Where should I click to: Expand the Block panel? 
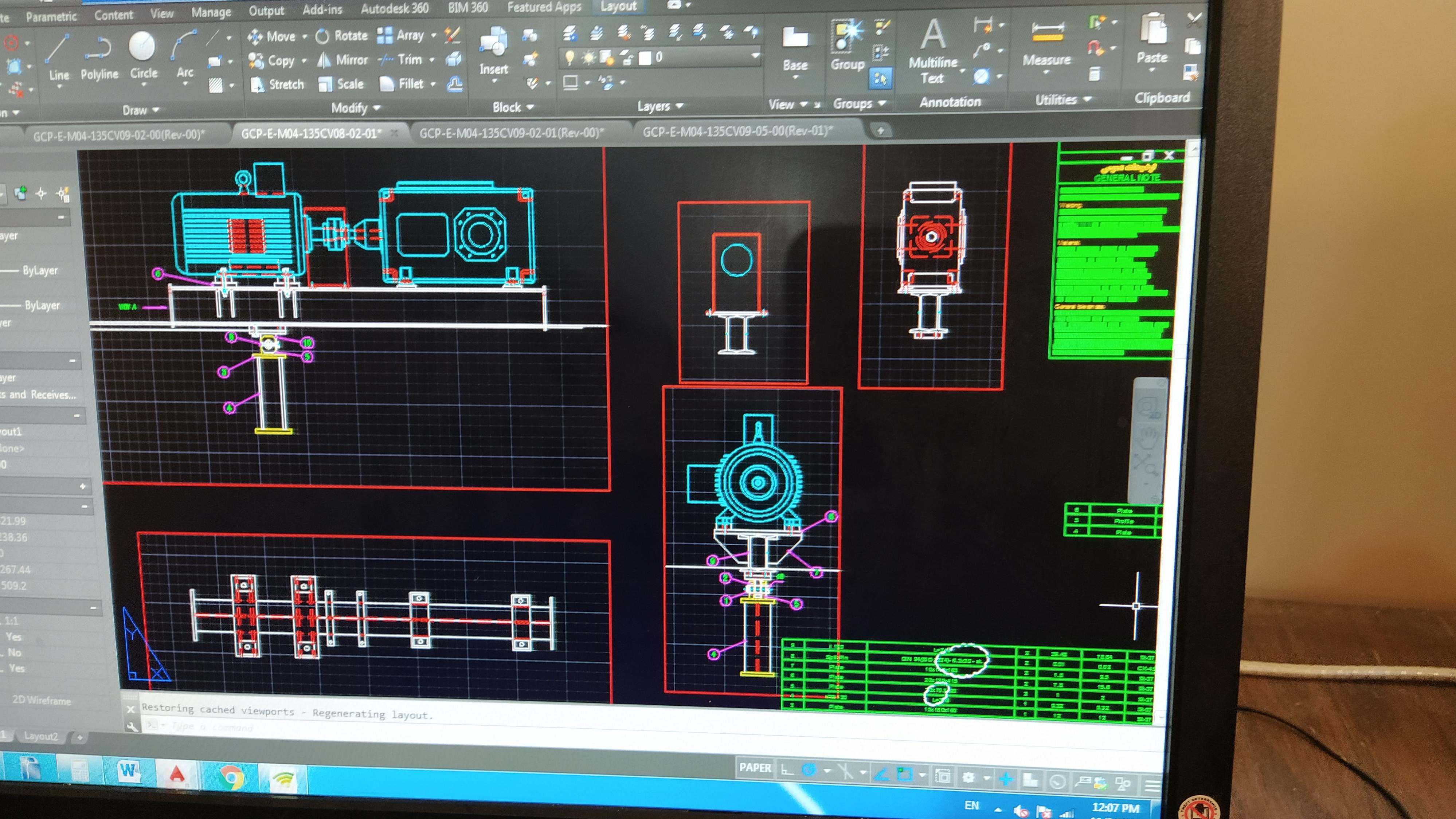pyautogui.click(x=513, y=107)
